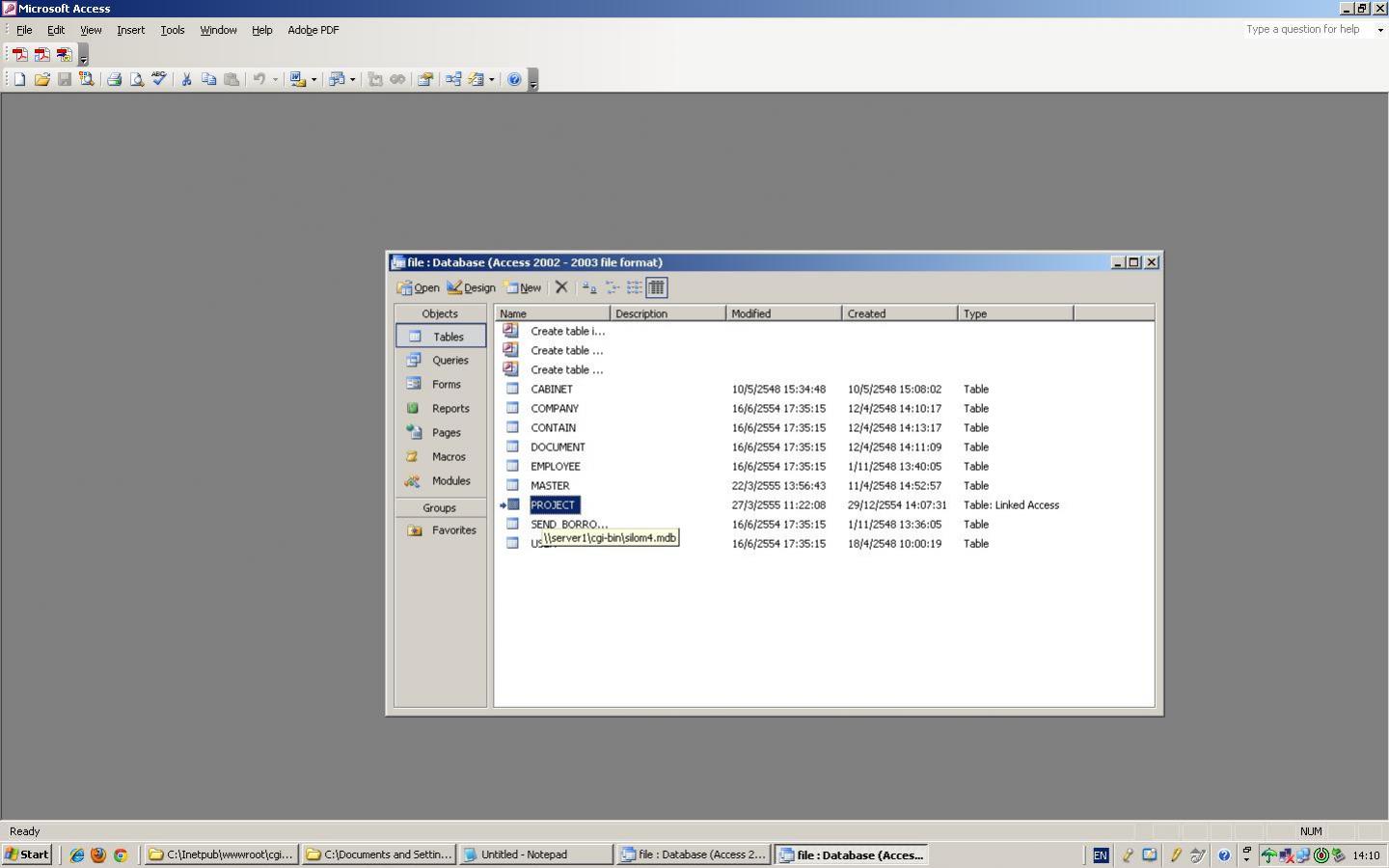Expand the Analyze dropdown arrow
Screen dimensions: 1389x868
pos(352,80)
